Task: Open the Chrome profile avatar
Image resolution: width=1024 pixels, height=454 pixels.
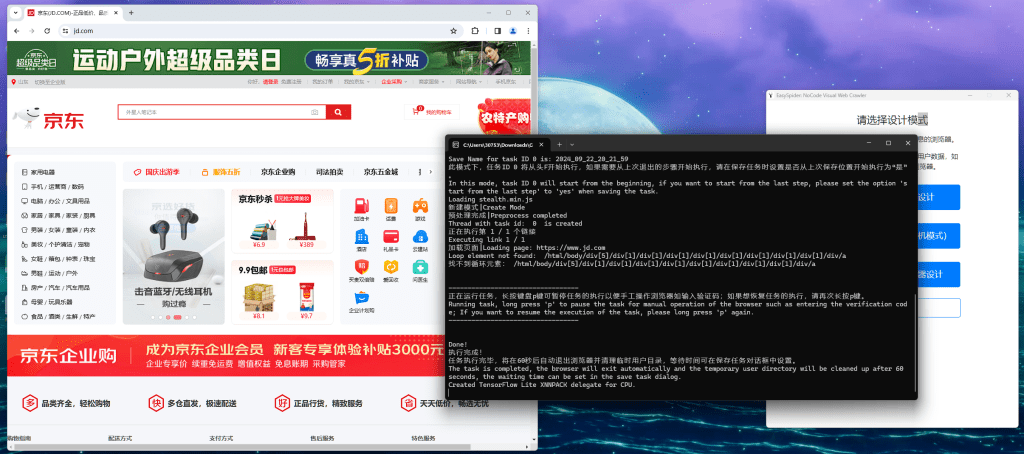Action: click(x=513, y=31)
